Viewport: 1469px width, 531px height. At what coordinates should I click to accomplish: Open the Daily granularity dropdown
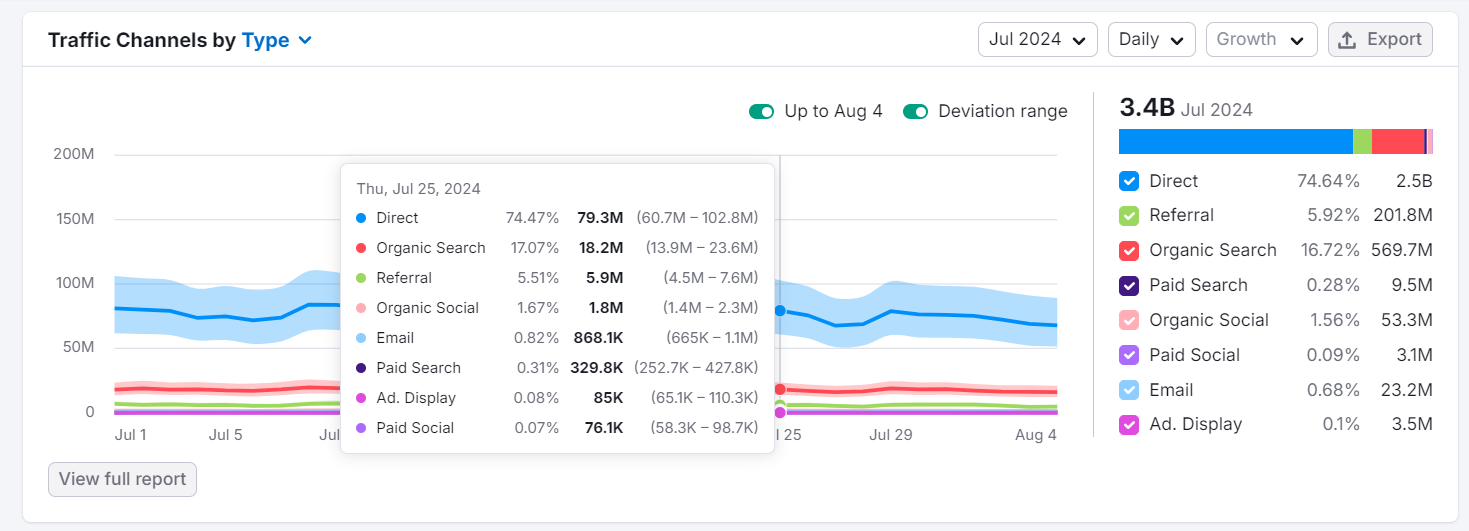click(x=1152, y=39)
